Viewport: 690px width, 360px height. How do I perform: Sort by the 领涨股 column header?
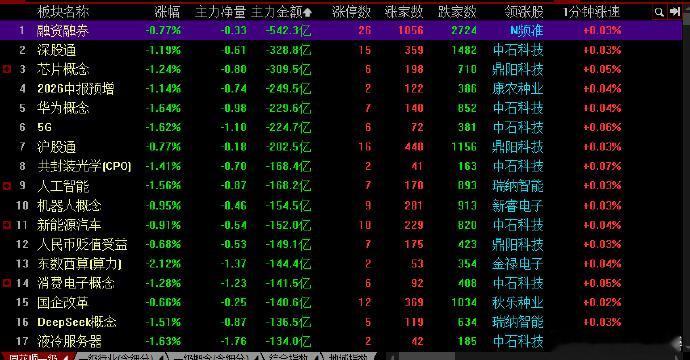pyautogui.click(x=524, y=12)
